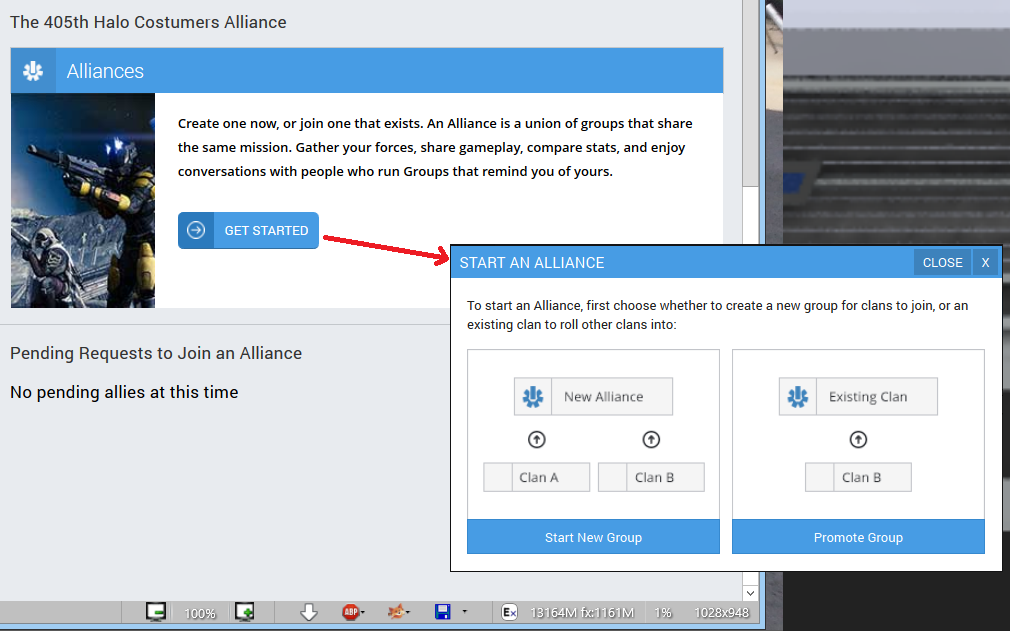This screenshot has height=631, width=1010.
Task: Click the GET STARTED button
Action: [248, 231]
